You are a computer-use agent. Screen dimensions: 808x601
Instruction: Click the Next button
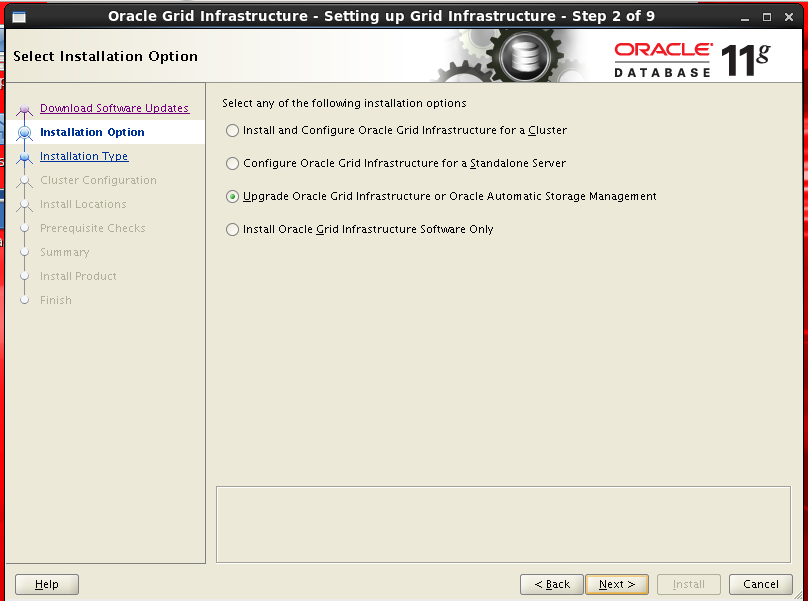coord(617,585)
